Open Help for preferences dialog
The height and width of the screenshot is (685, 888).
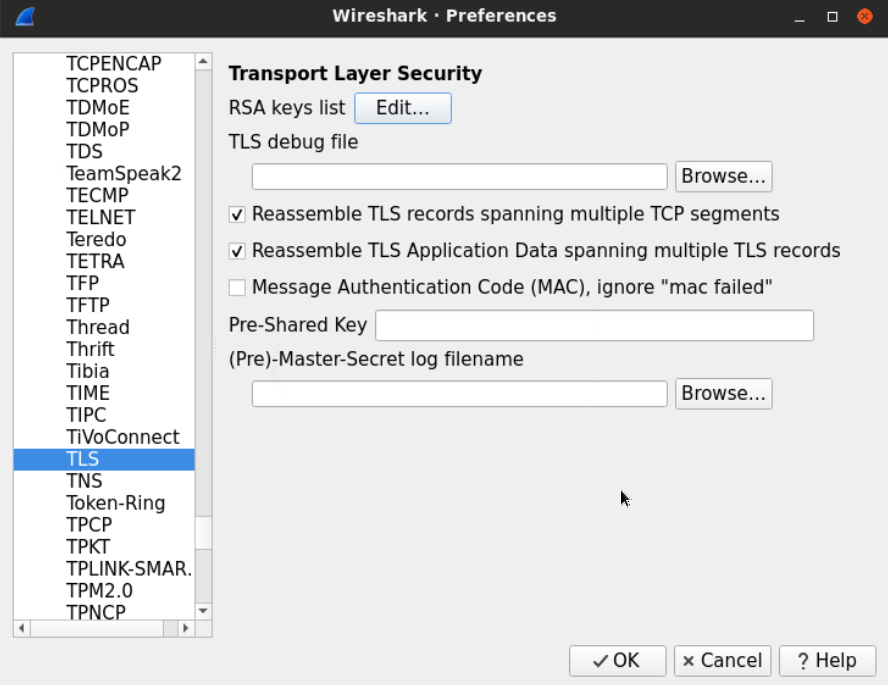point(826,660)
